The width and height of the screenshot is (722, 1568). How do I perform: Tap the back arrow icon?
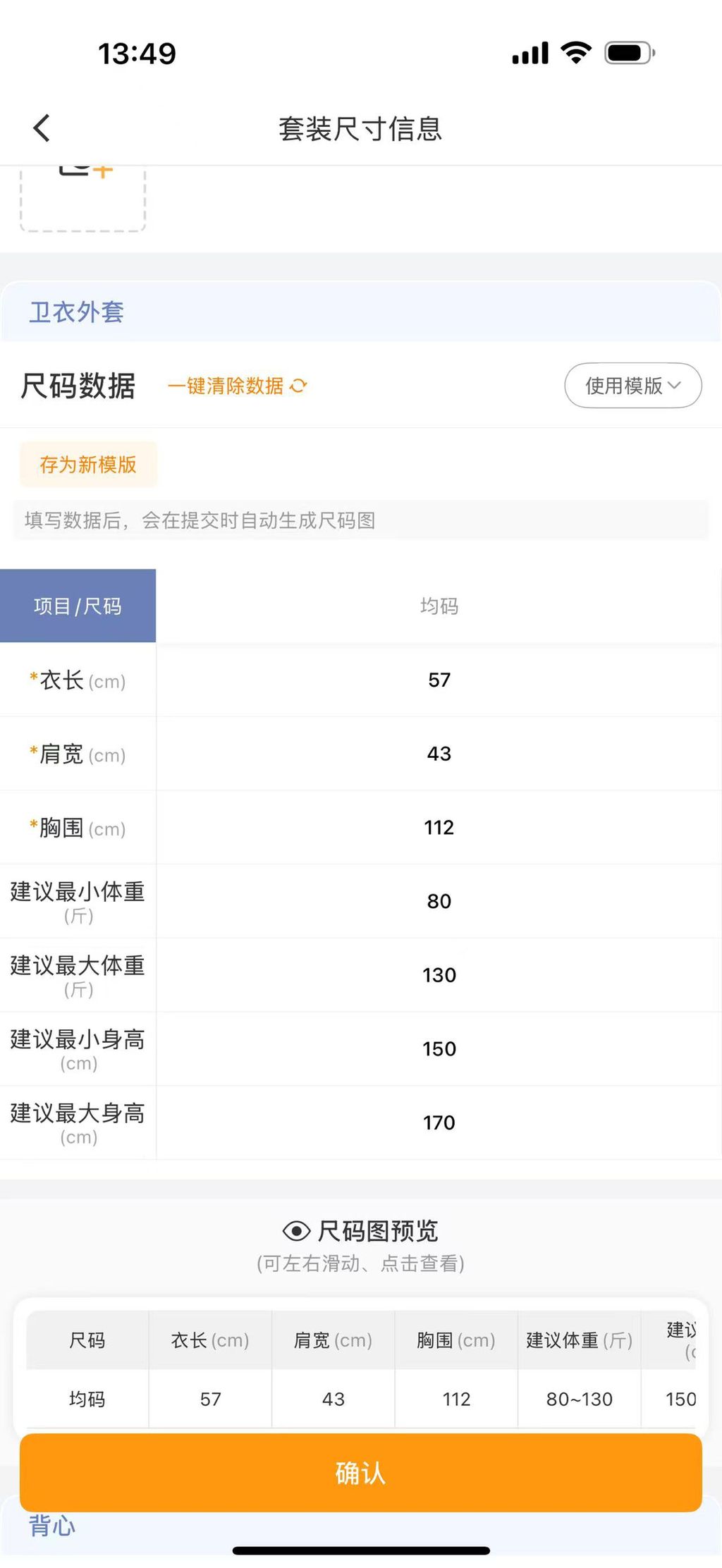42,128
